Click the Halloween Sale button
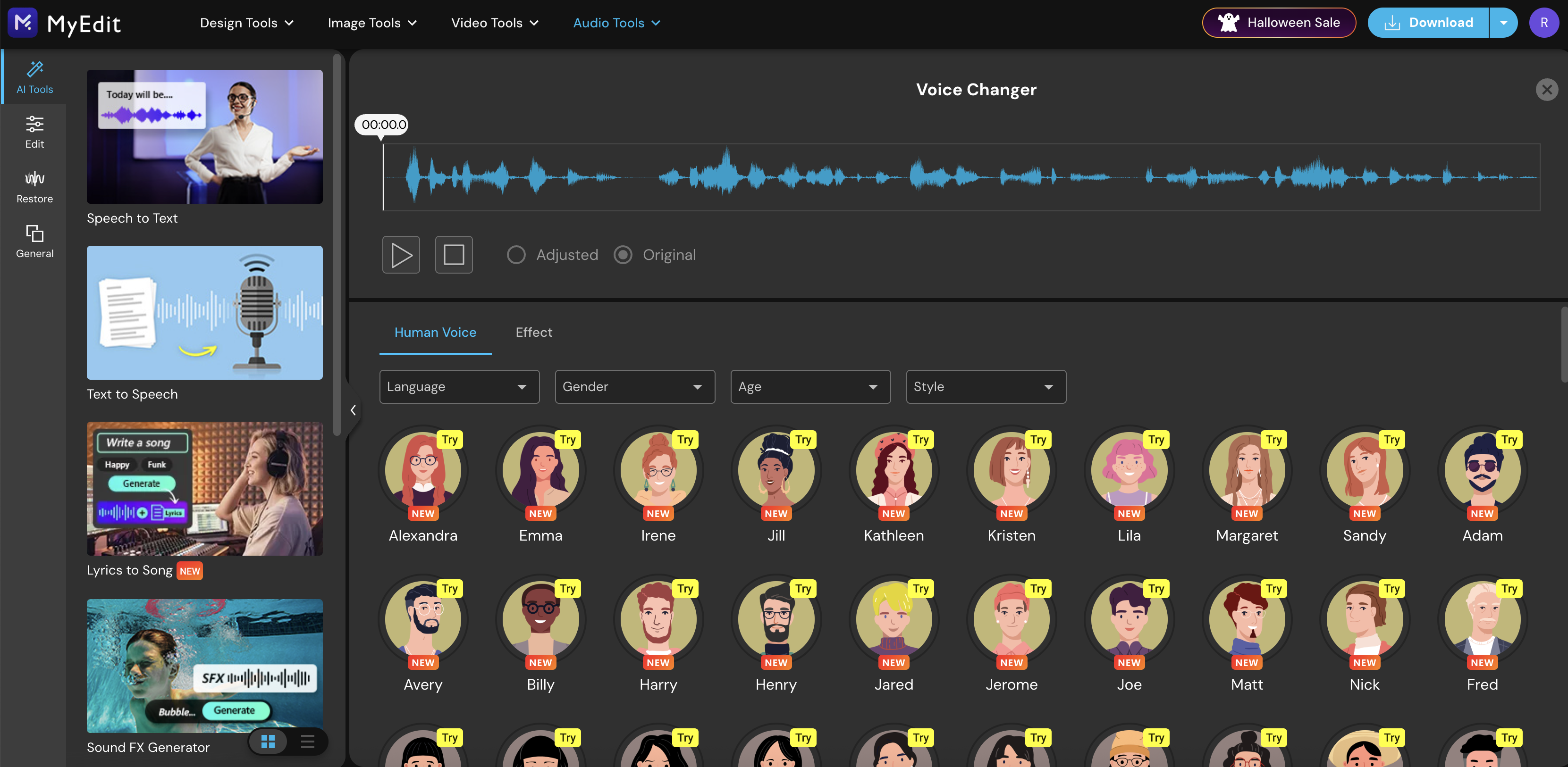 (1279, 23)
